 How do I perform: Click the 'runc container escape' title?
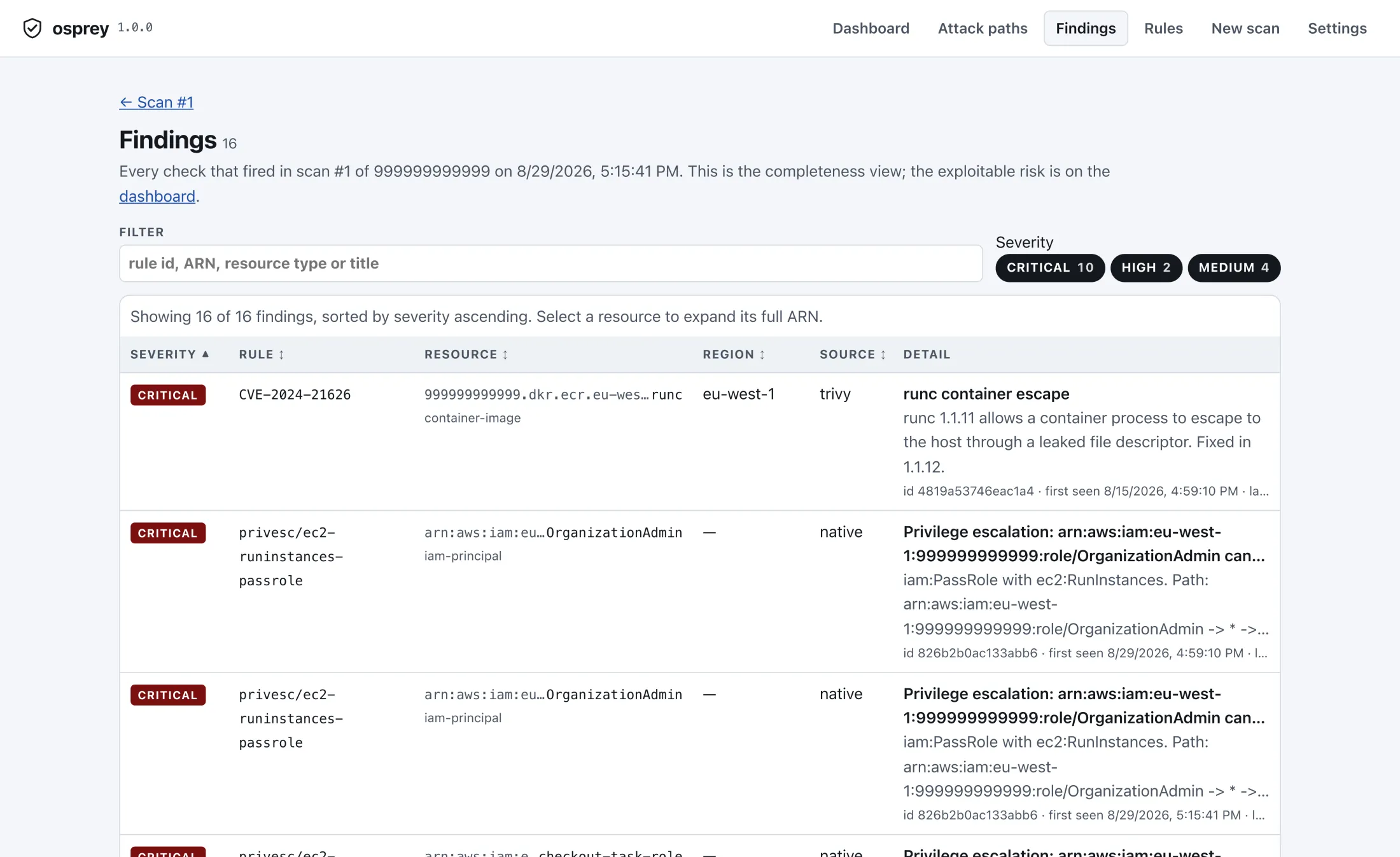pos(986,394)
